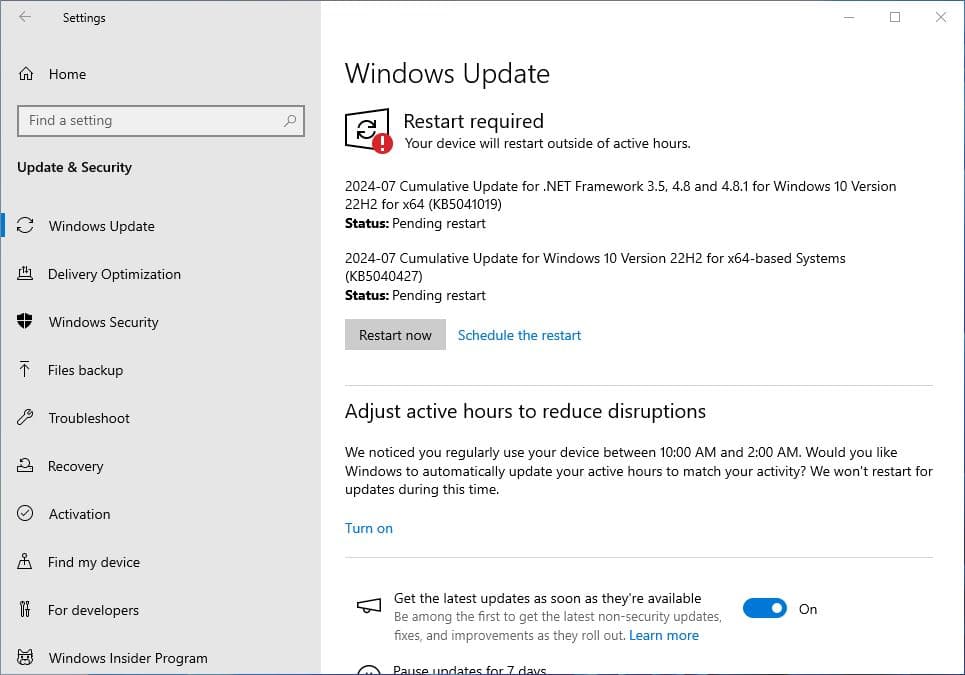Click Pause updates for 7 days

(x=470, y=669)
